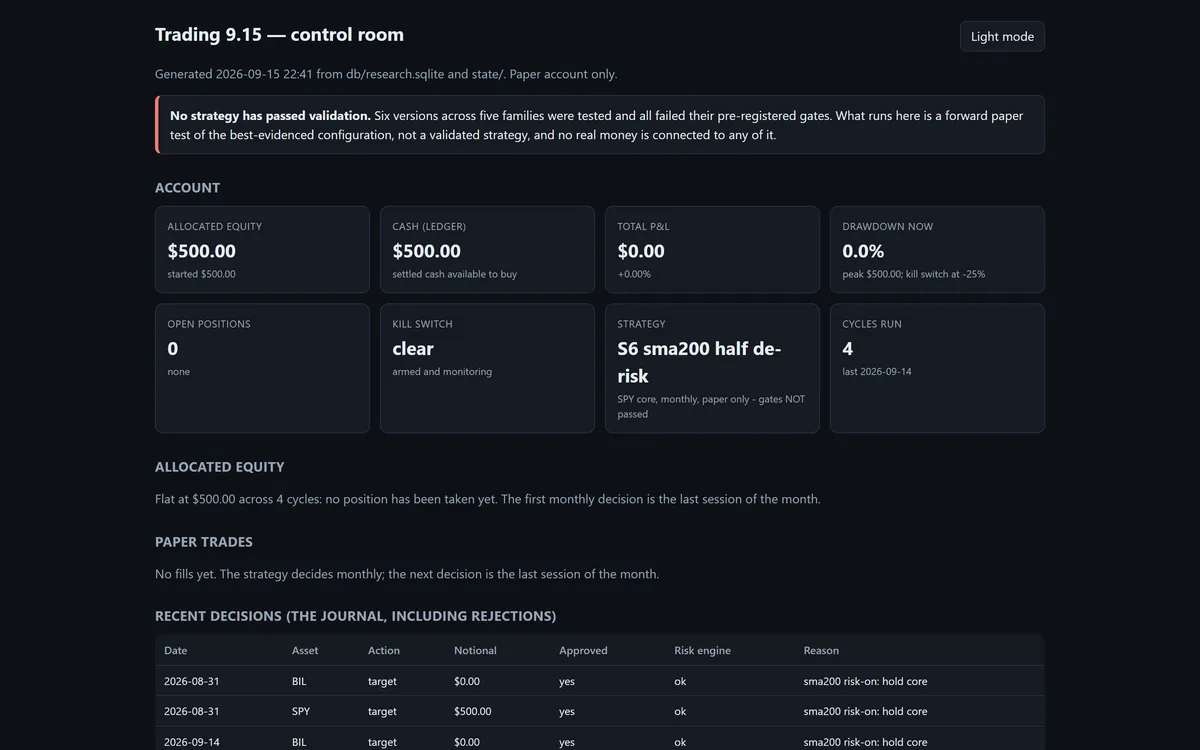Click the Notional column header
Screen dimensions: 1200x750
[475, 650]
